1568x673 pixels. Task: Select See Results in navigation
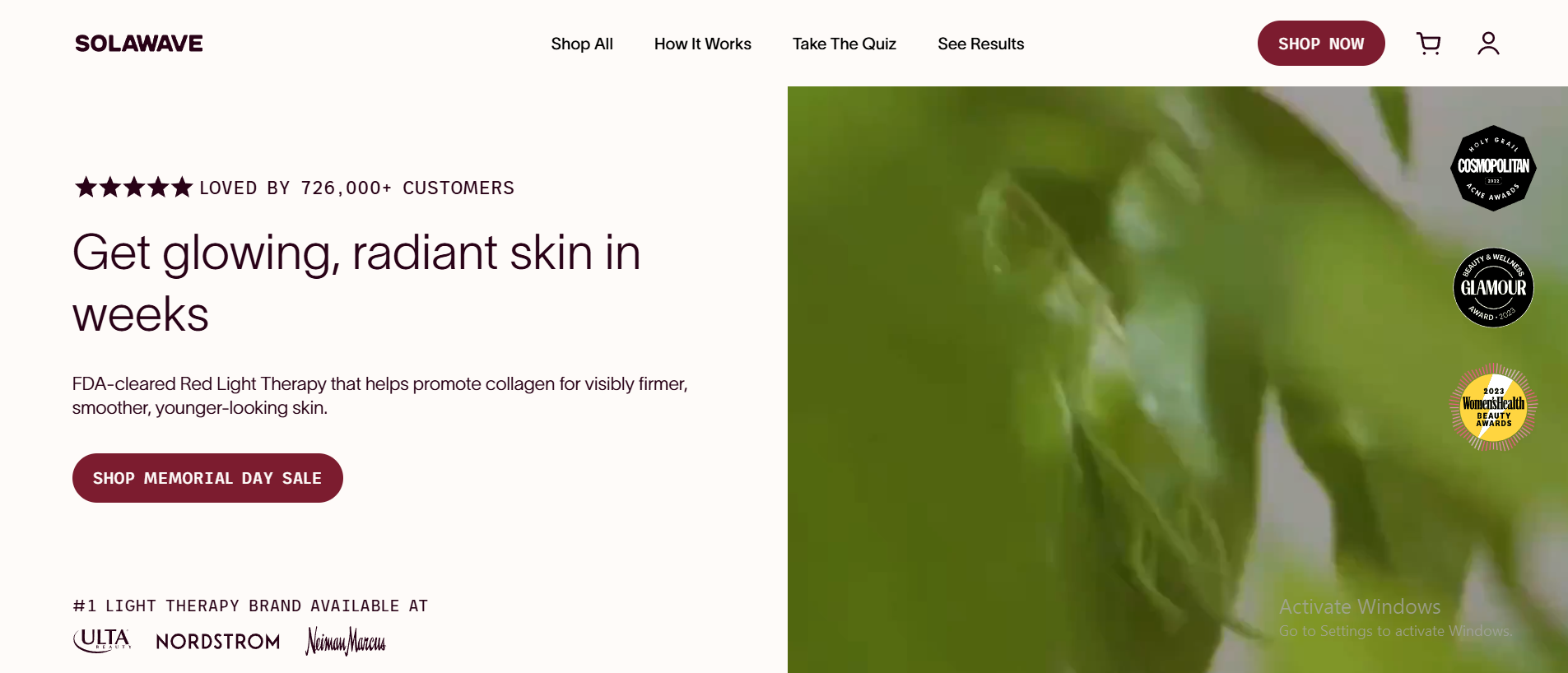coord(981,44)
